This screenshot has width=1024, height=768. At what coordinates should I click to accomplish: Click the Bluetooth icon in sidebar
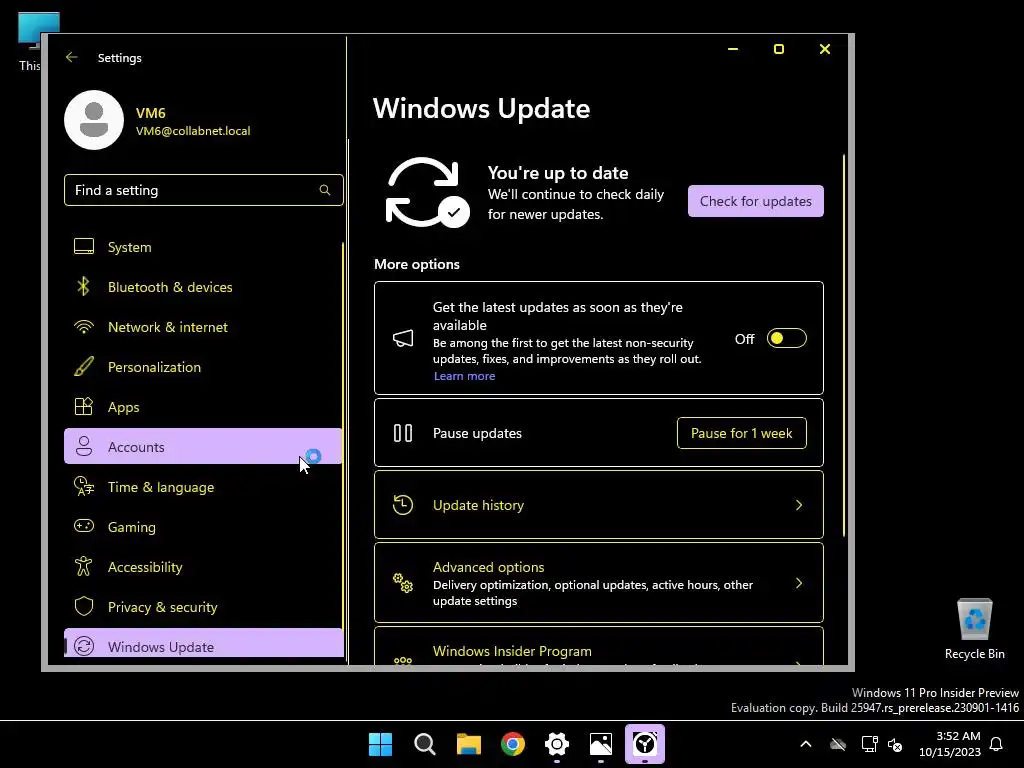[x=84, y=287]
